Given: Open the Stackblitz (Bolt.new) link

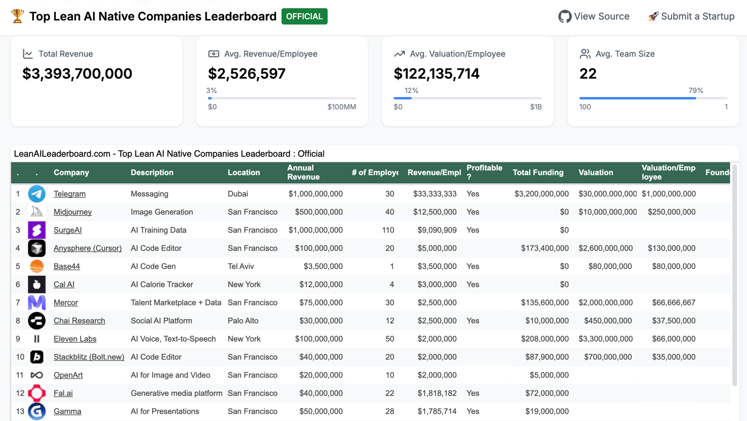Looking at the screenshot, I should tap(89, 357).
